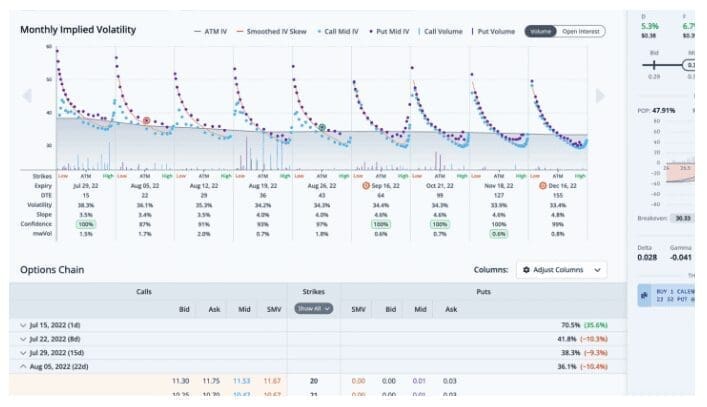Click the red circled marker on Aug 05 curve

pos(147,120)
